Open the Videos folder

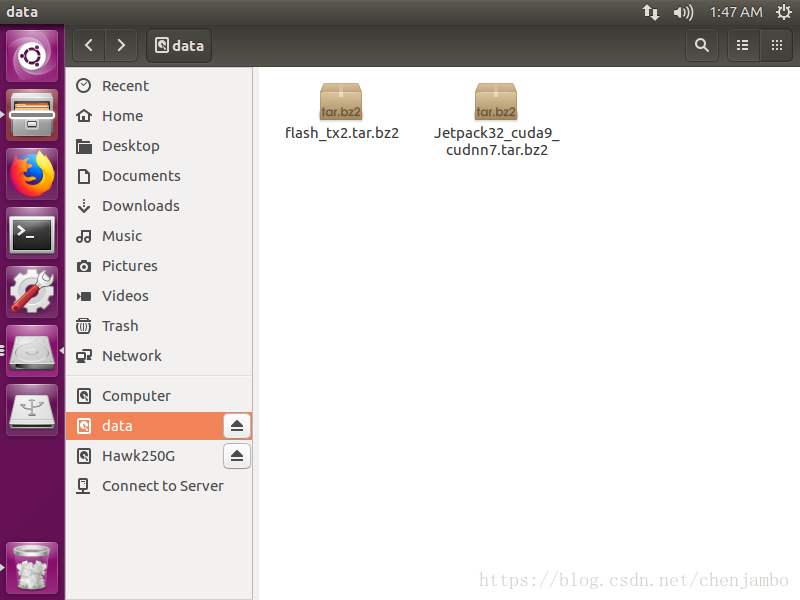click(159, 296)
